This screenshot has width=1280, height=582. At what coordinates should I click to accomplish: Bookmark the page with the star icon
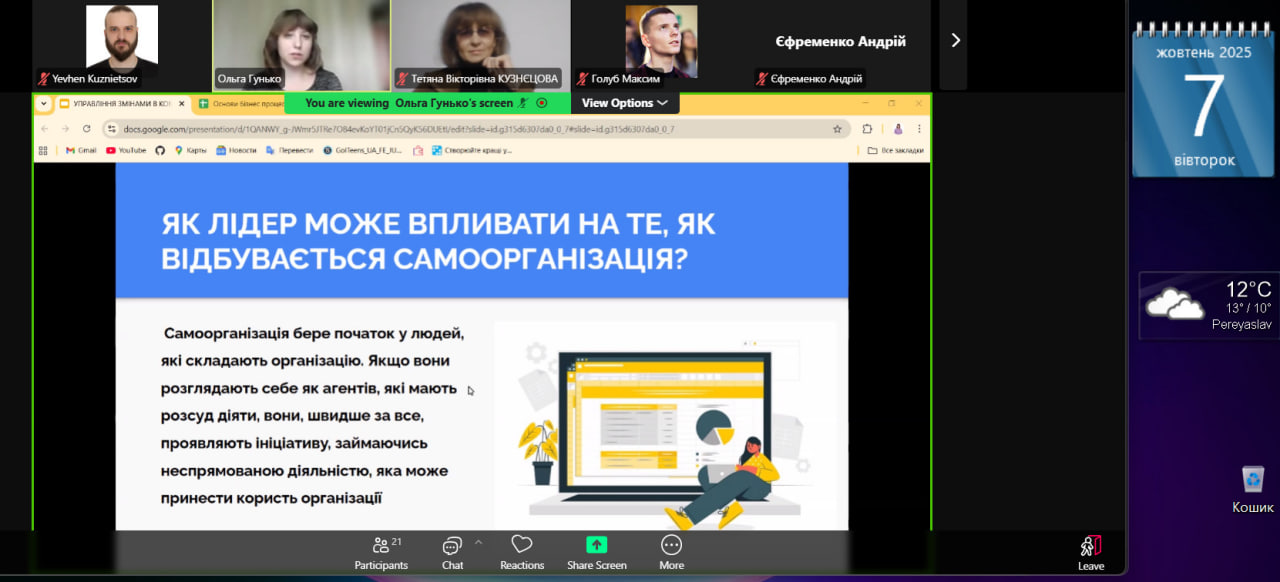837,129
